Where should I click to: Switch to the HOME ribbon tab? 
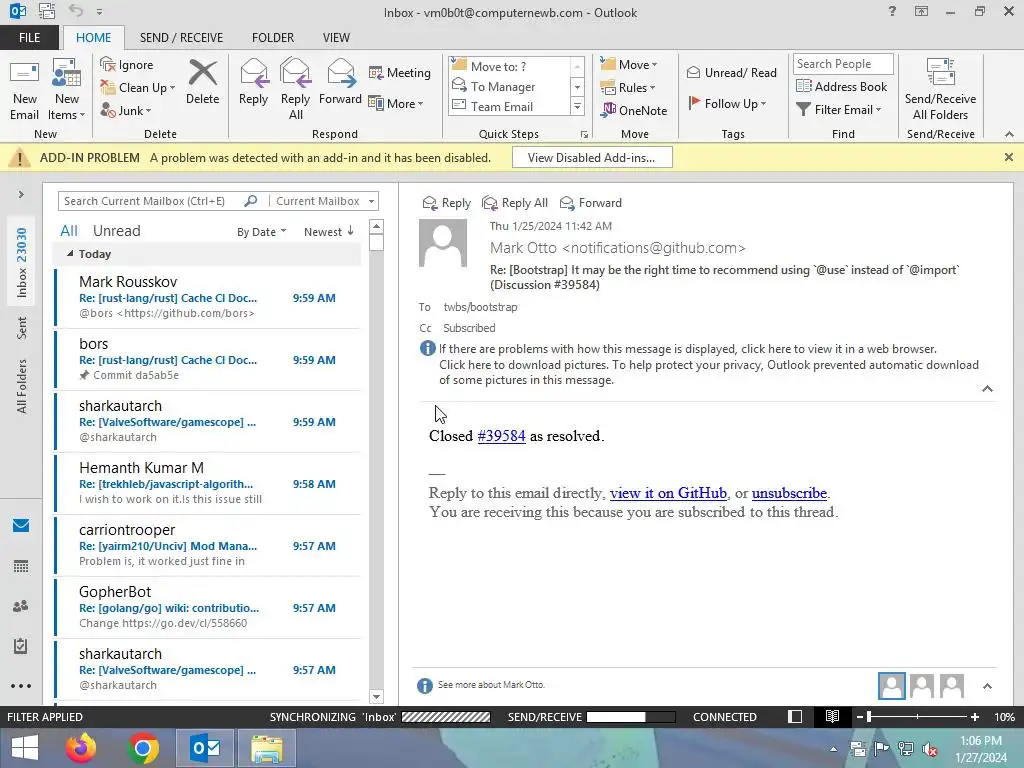tap(93, 38)
